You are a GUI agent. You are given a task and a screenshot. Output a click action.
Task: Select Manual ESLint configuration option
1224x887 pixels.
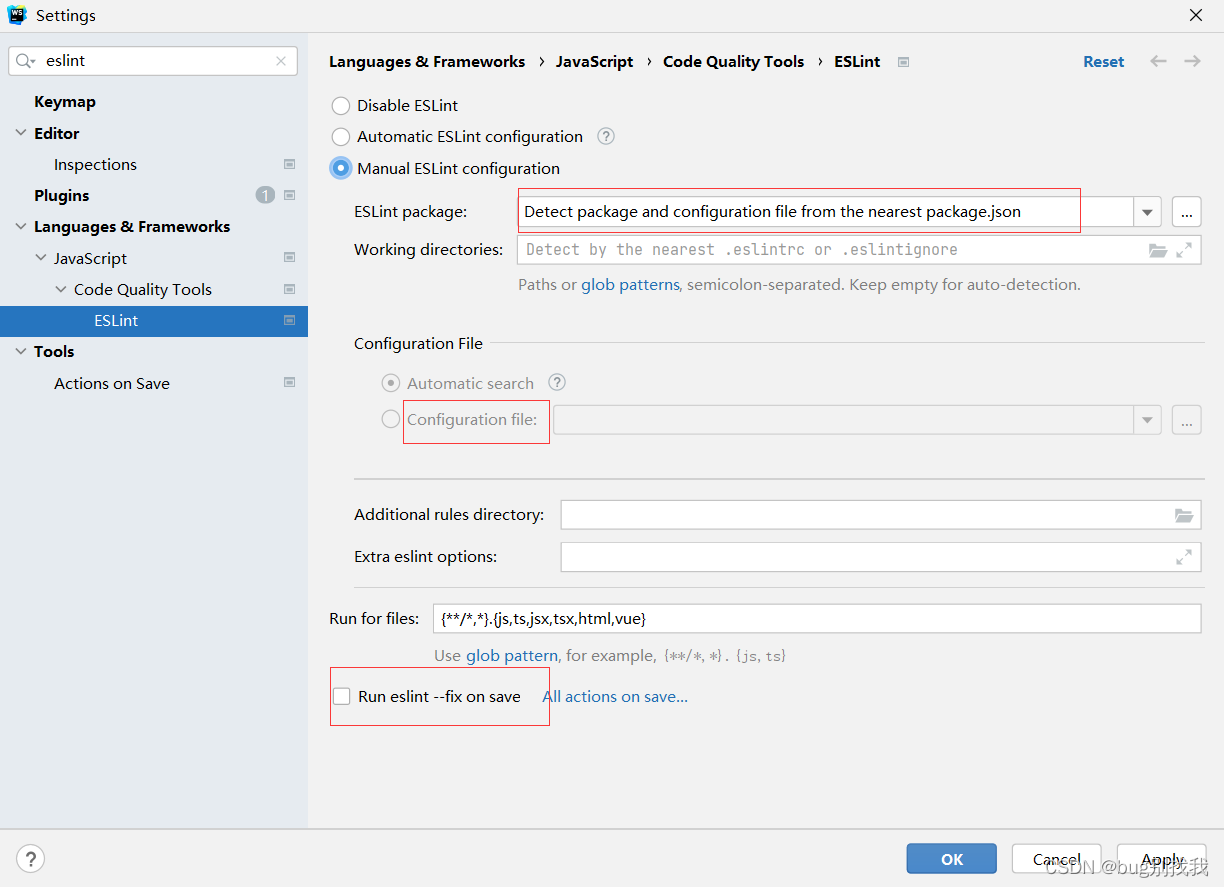coord(341,168)
